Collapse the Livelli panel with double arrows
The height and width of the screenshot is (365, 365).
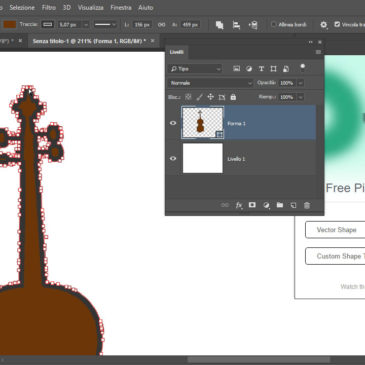pyautogui.click(x=311, y=42)
